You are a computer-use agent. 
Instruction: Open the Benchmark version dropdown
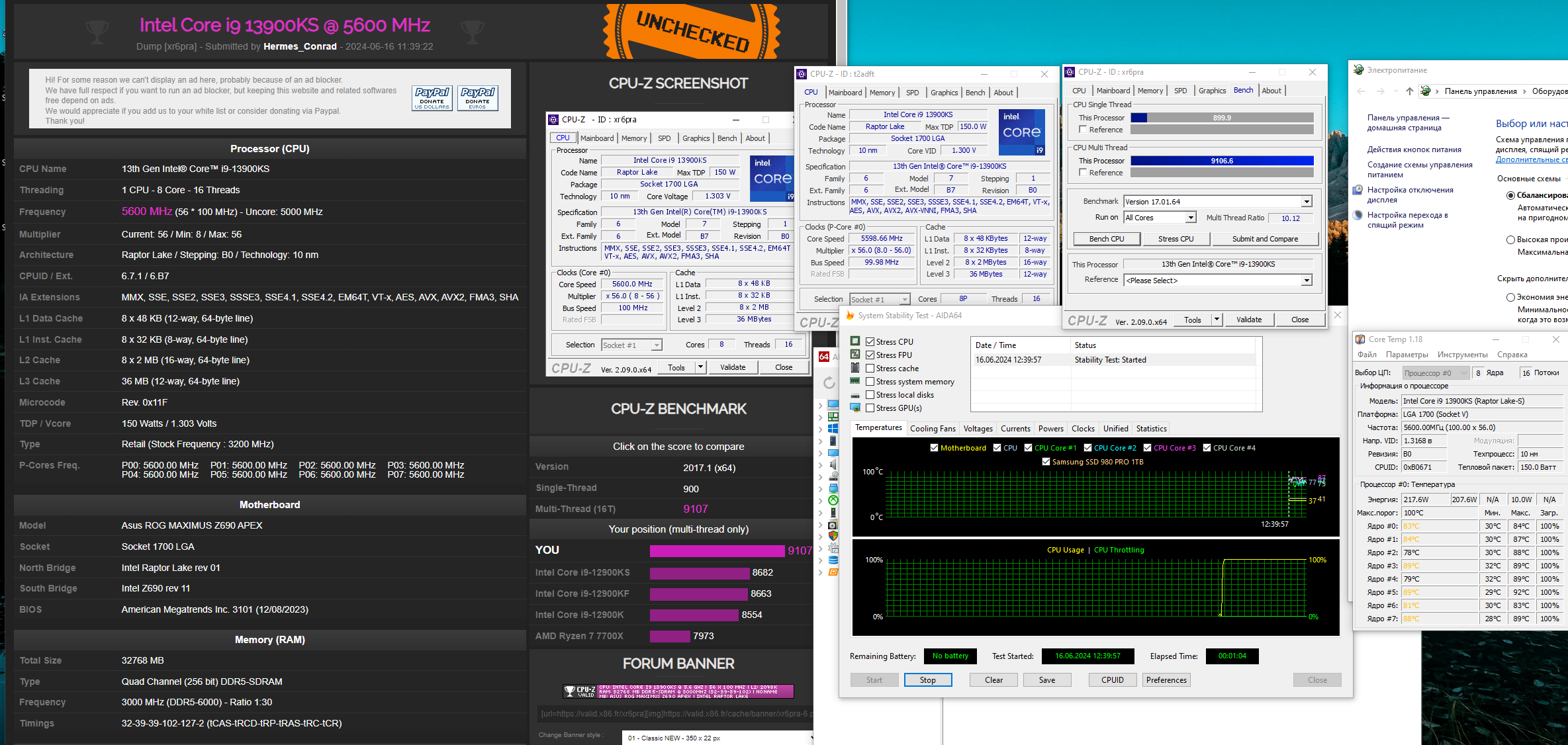click(1306, 202)
